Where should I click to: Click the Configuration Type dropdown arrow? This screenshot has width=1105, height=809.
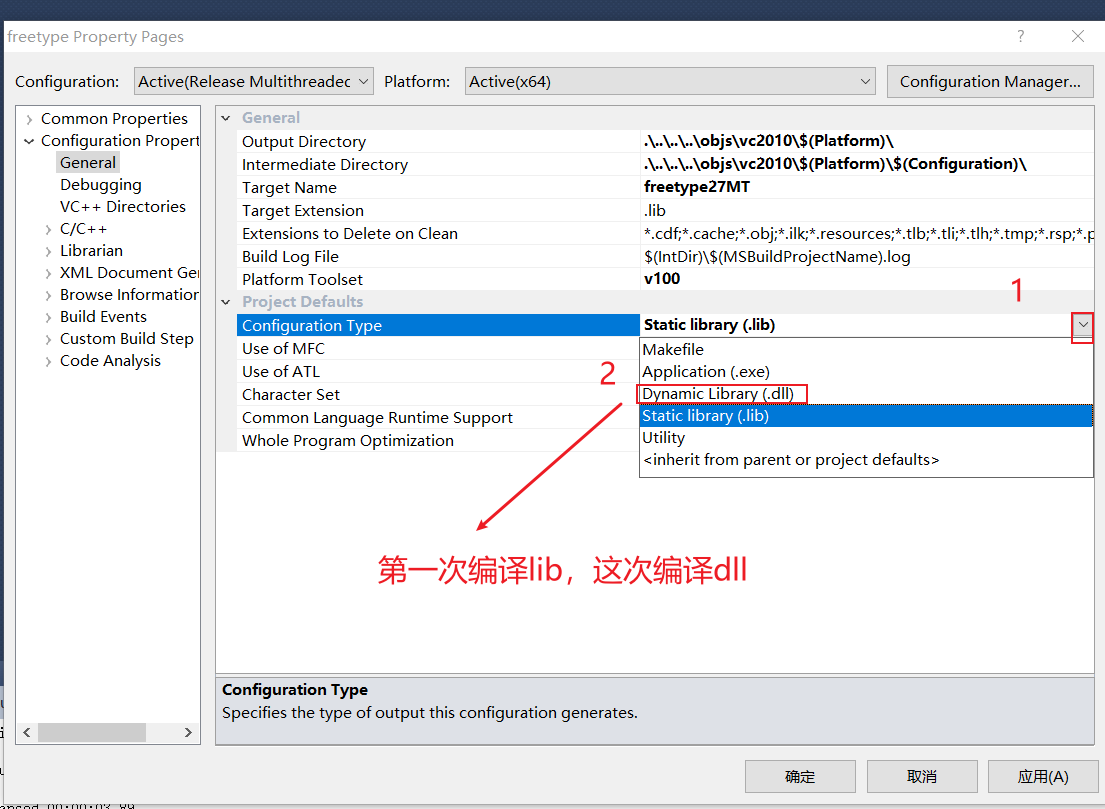(1082, 325)
